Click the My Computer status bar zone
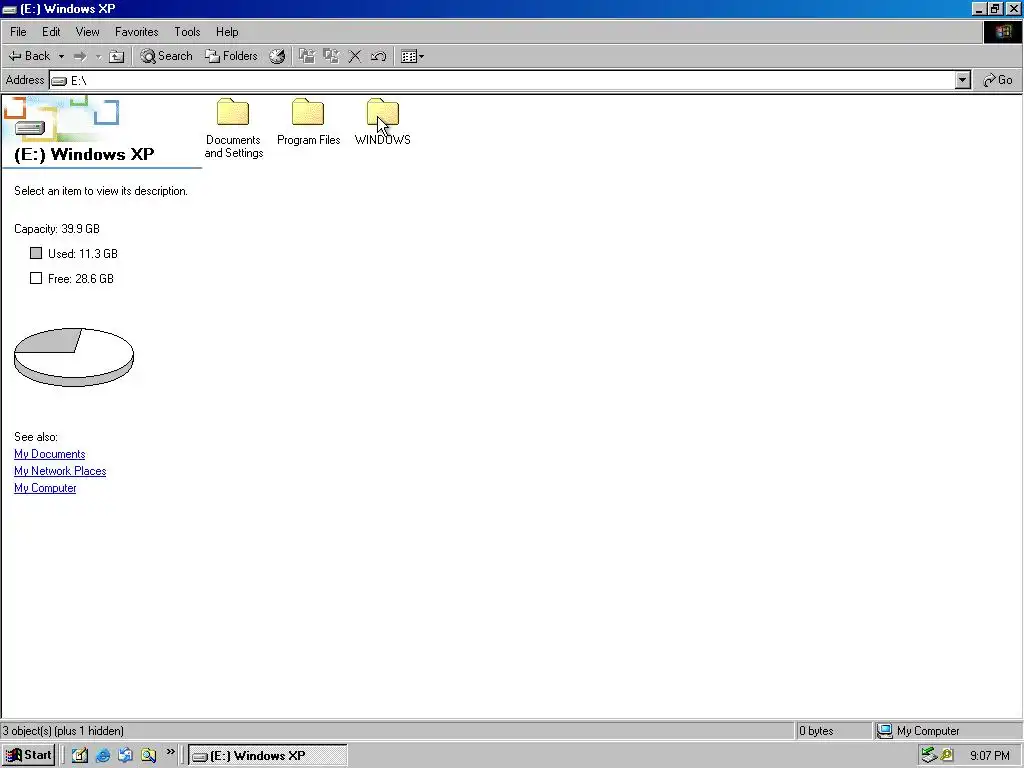This screenshot has width=1024, height=768. [948, 731]
